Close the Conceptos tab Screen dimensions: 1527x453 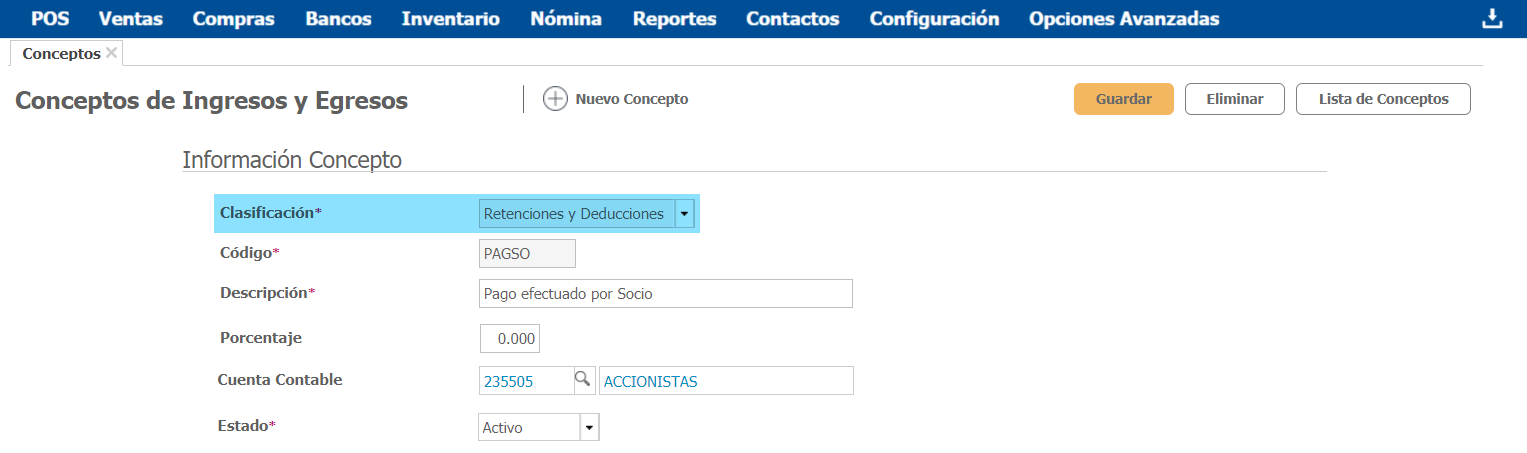click(x=111, y=53)
